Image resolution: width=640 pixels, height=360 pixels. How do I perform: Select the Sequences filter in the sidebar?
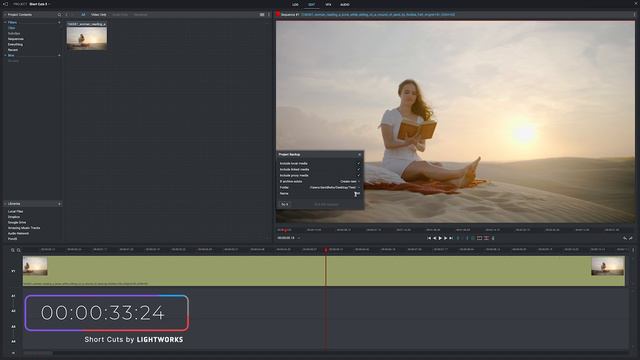(x=16, y=39)
